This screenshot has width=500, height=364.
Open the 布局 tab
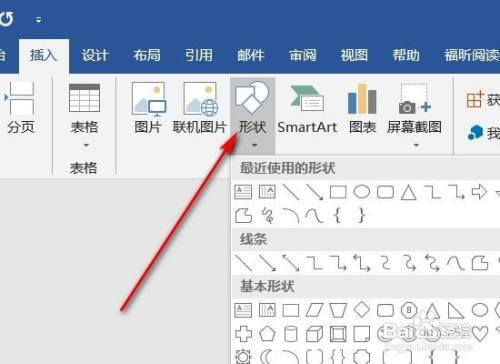(147, 55)
